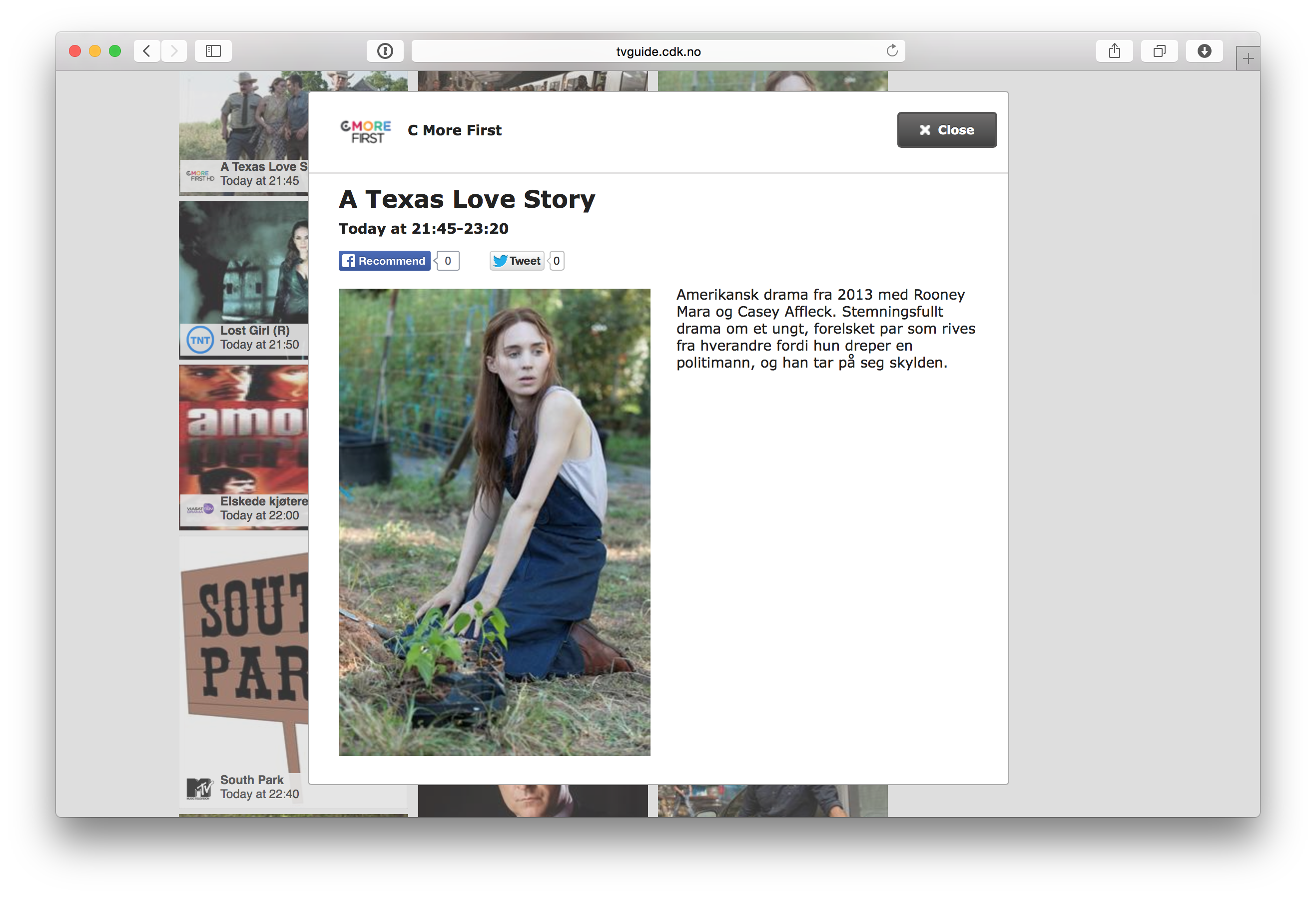This screenshot has width=1316, height=897.
Task: Click the C More First logo
Action: point(366,131)
